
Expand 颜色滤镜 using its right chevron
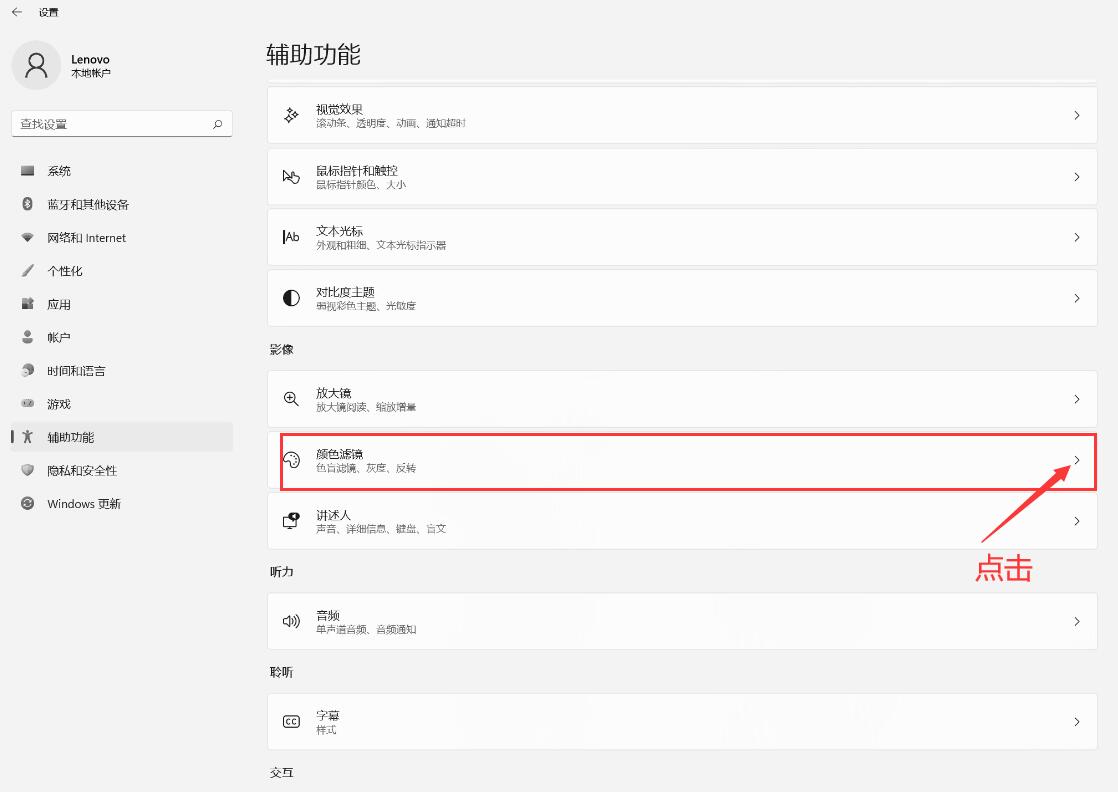coord(1077,460)
